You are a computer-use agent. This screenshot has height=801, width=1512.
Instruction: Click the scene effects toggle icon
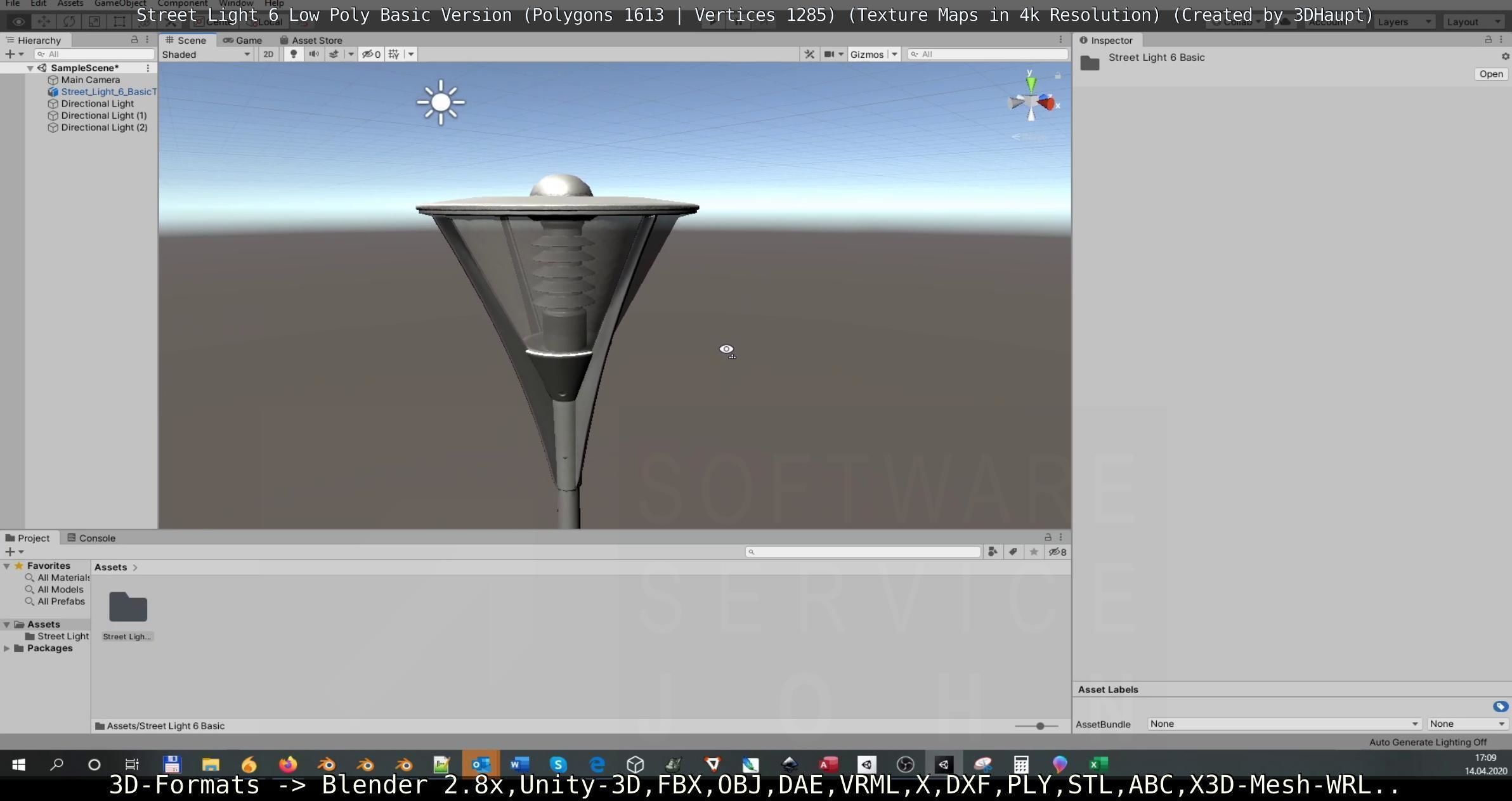pos(334,55)
